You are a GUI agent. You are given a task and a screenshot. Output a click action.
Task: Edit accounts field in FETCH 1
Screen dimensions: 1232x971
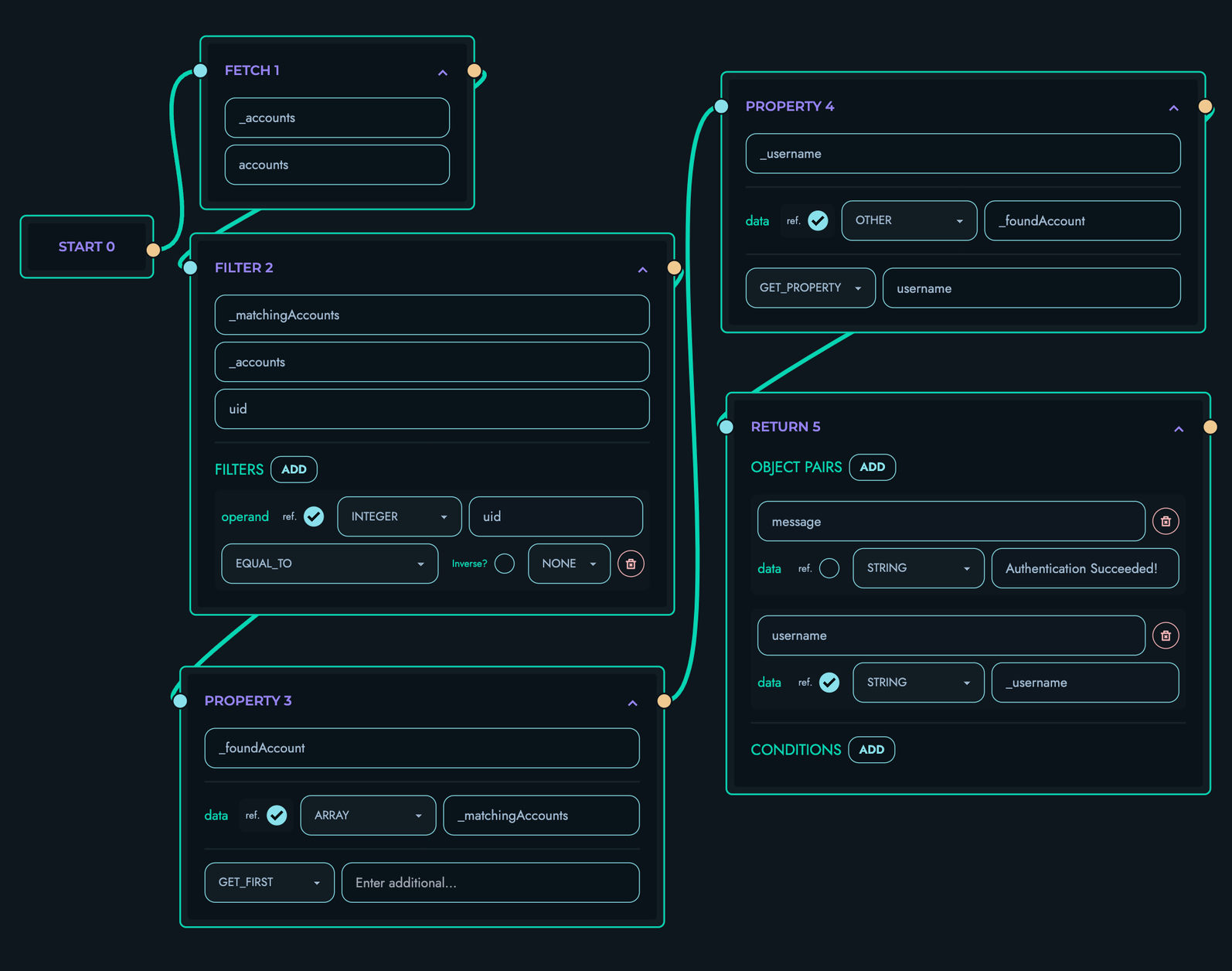point(337,165)
